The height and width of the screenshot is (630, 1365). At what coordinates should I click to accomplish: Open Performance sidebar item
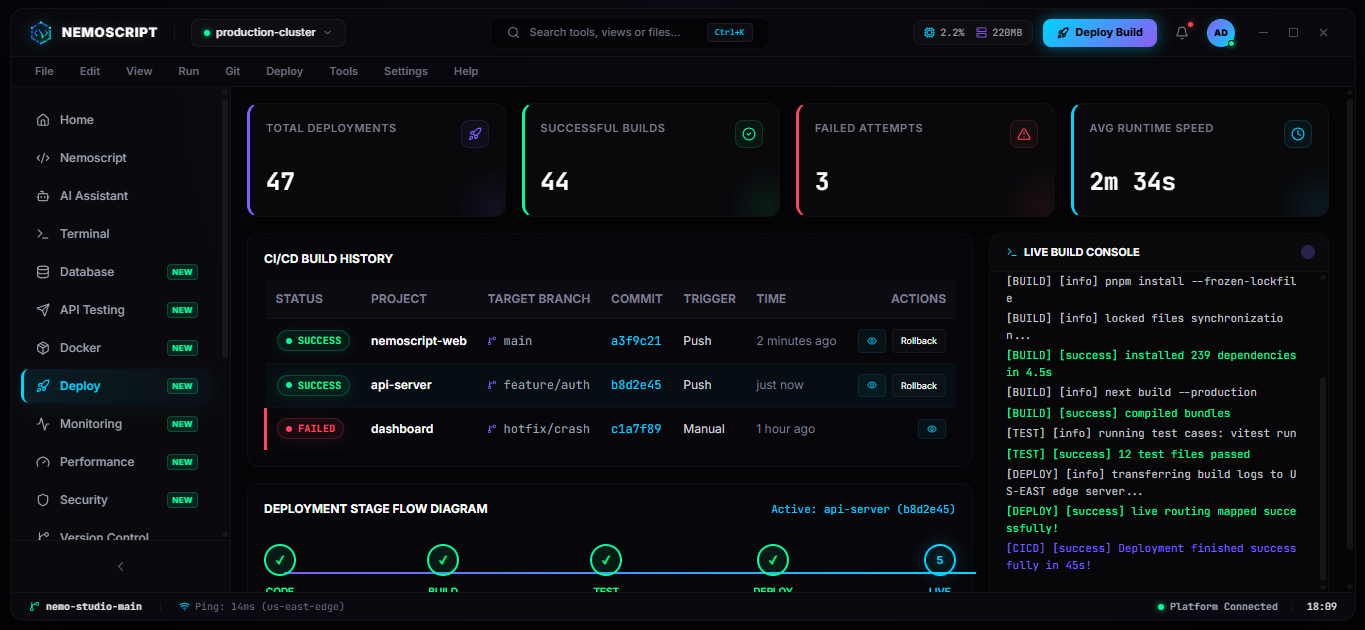tap(115, 462)
